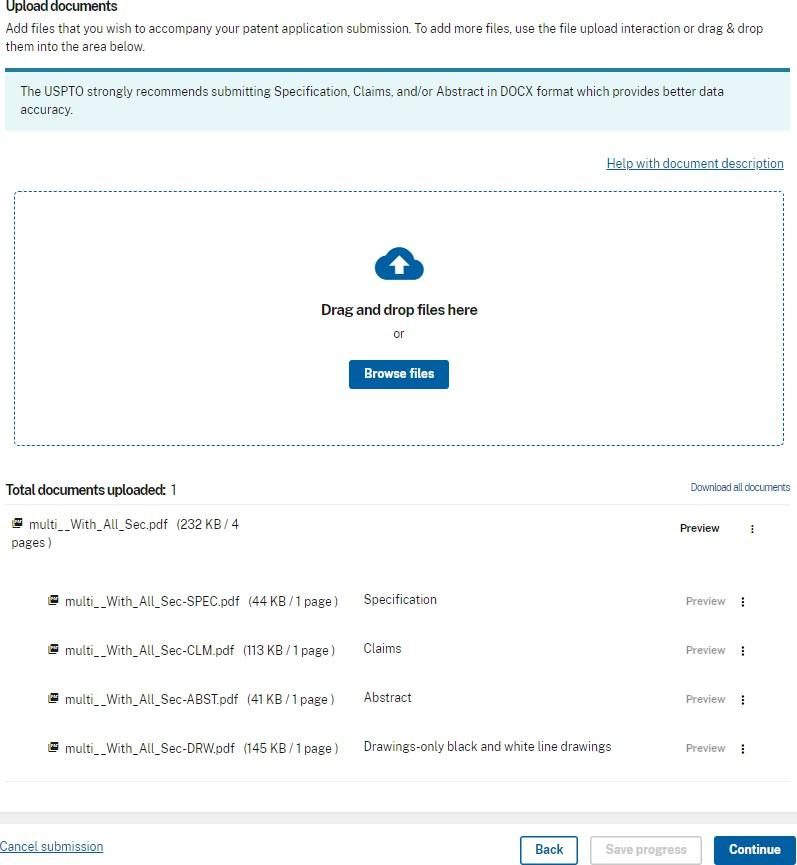This screenshot has width=797, height=865.
Task: Click file icon beside multi__With_All_Sec-SPEC.pdf
Action: (53, 600)
